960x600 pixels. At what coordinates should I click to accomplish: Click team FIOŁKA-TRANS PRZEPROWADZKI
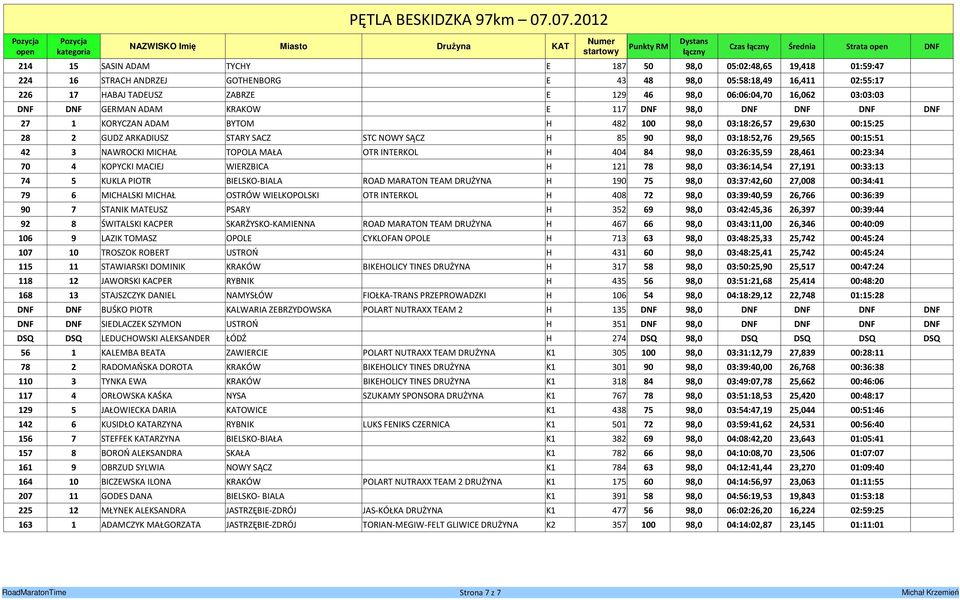point(424,295)
